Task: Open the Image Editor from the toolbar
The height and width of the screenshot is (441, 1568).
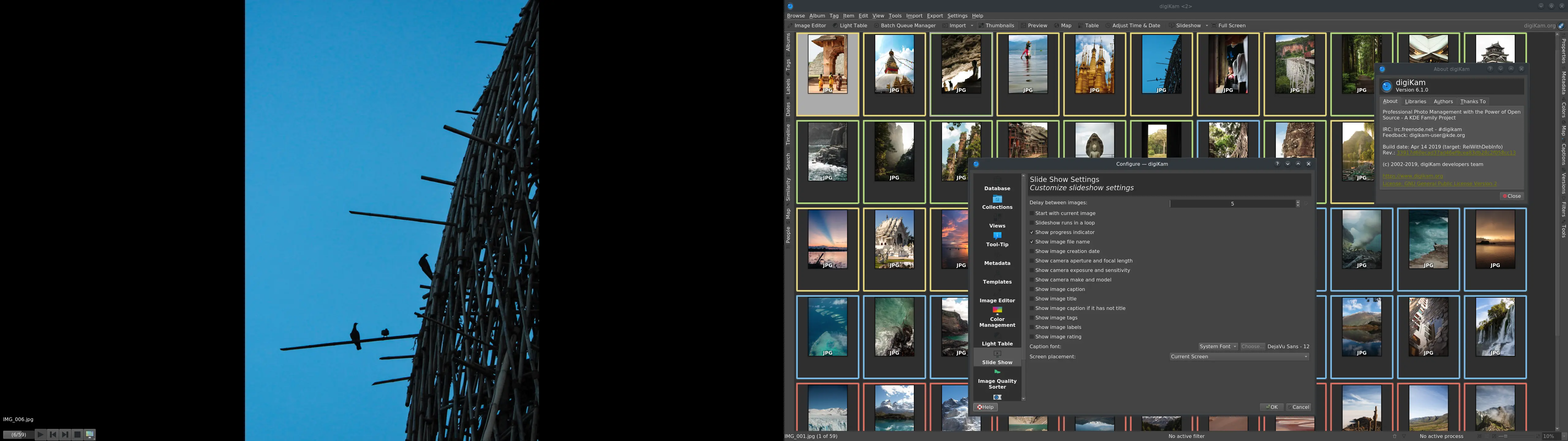Action: click(810, 26)
